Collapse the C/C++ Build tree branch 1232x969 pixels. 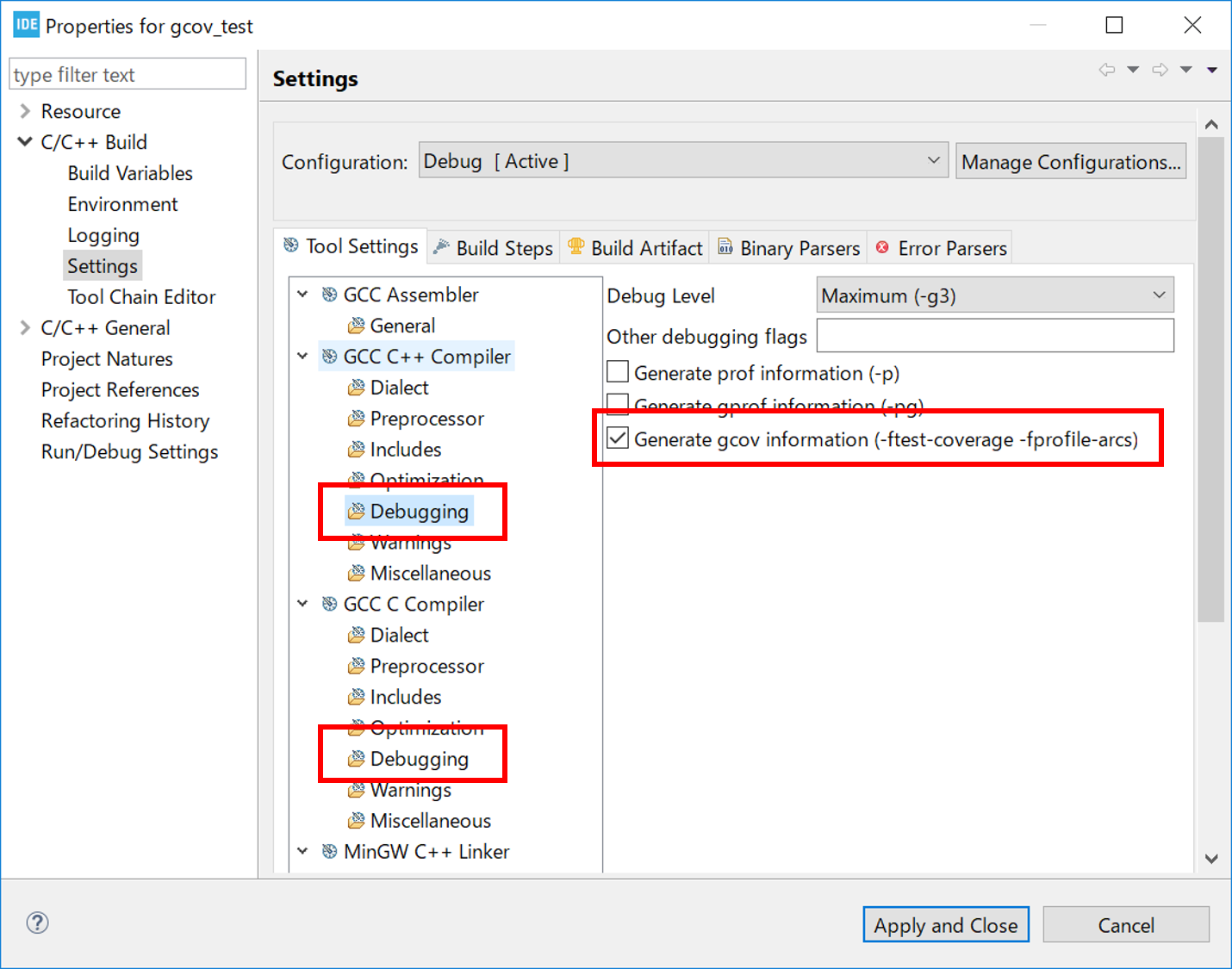pyautogui.click(x=24, y=141)
